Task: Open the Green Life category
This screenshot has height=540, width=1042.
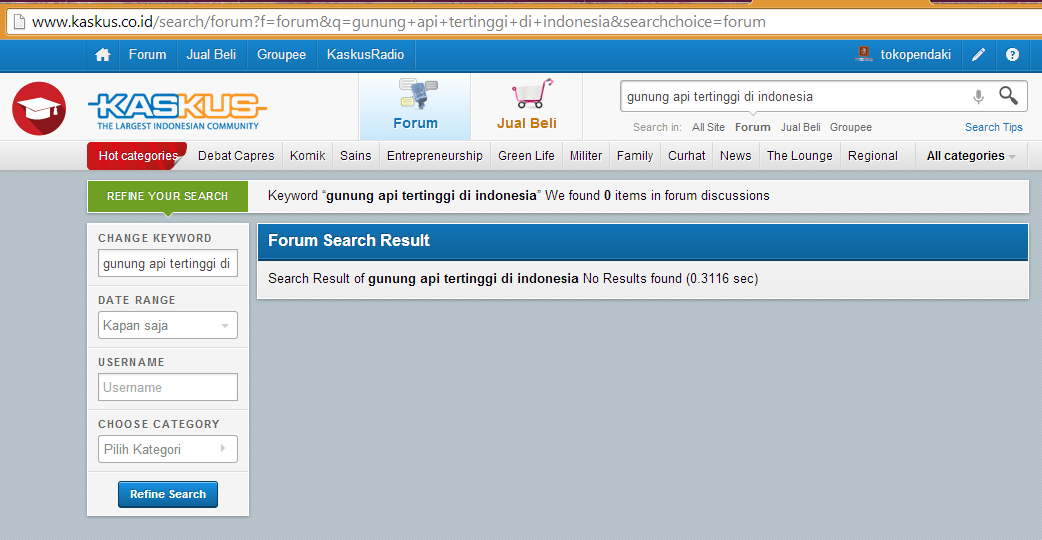Action: coord(526,155)
